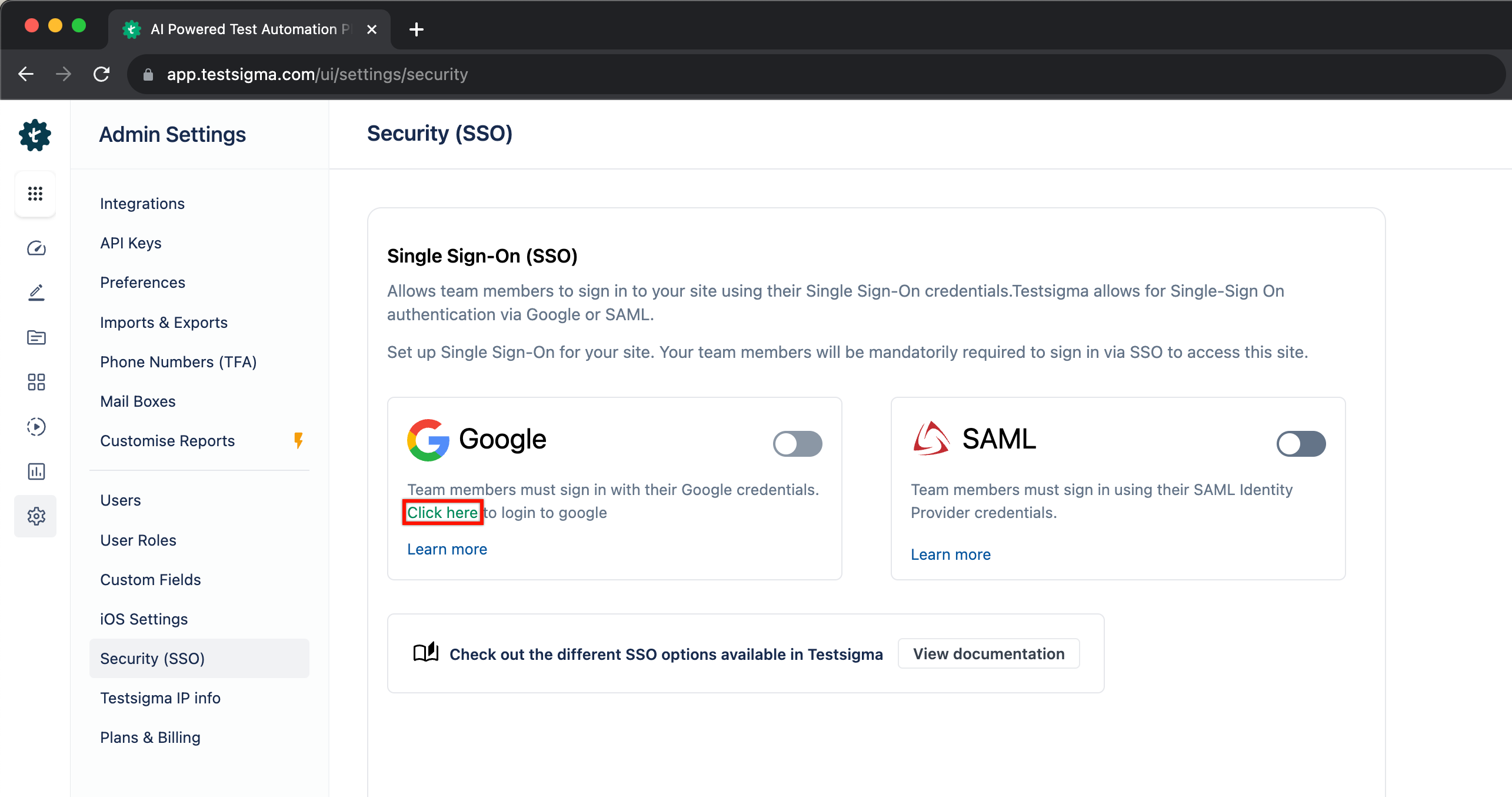
Task: Click the open book documentation icon
Action: pyautogui.click(x=426, y=653)
